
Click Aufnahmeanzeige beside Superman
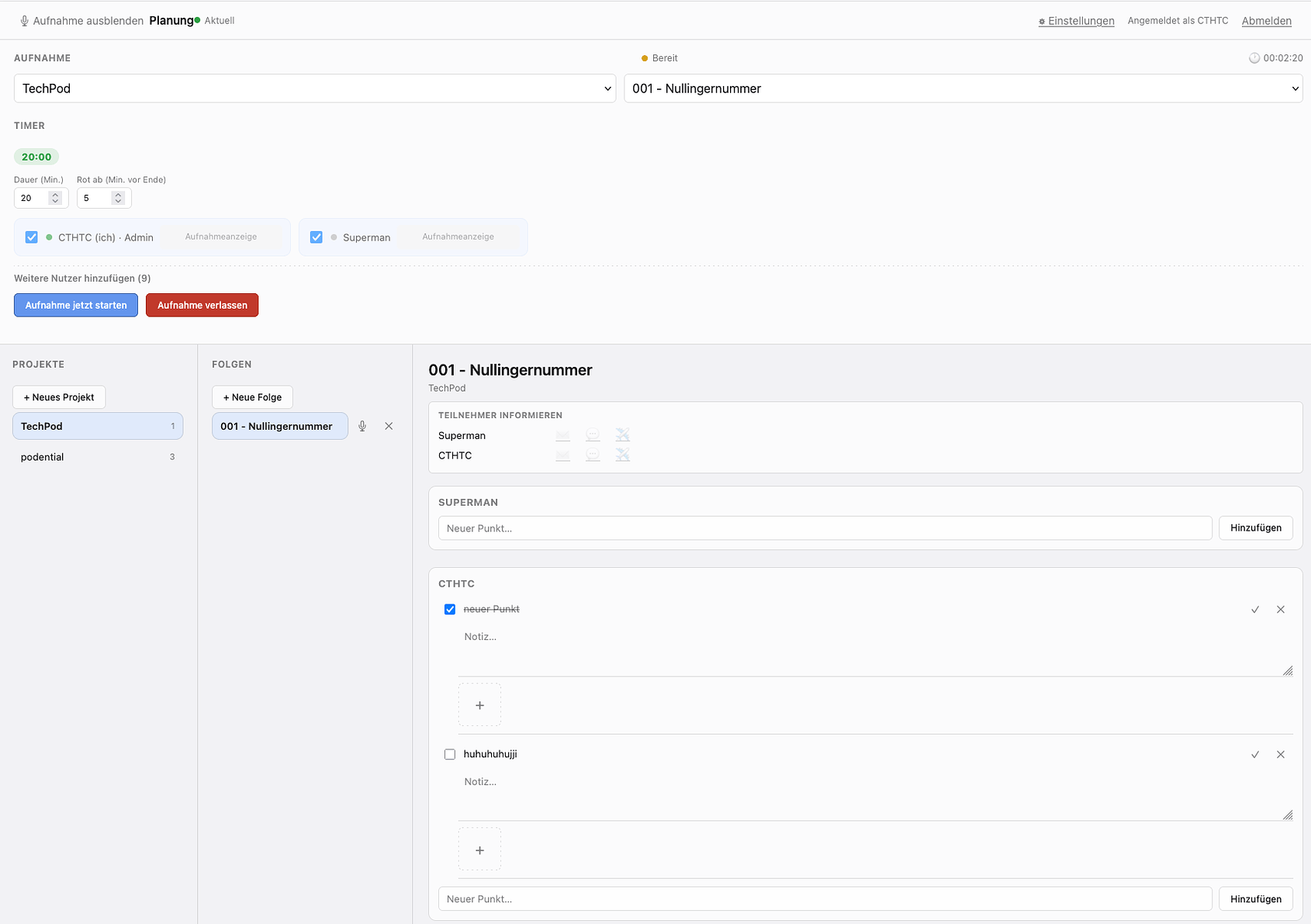coord(458,237)
